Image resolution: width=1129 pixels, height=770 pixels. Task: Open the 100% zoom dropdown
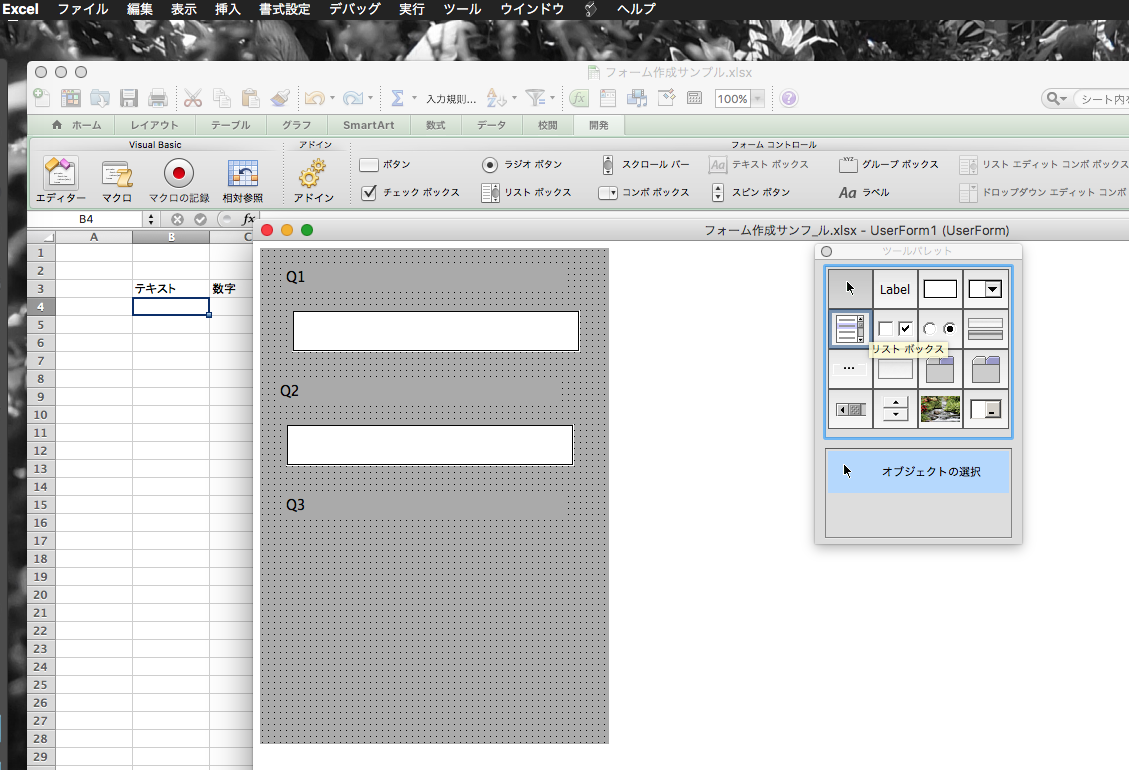758,99
